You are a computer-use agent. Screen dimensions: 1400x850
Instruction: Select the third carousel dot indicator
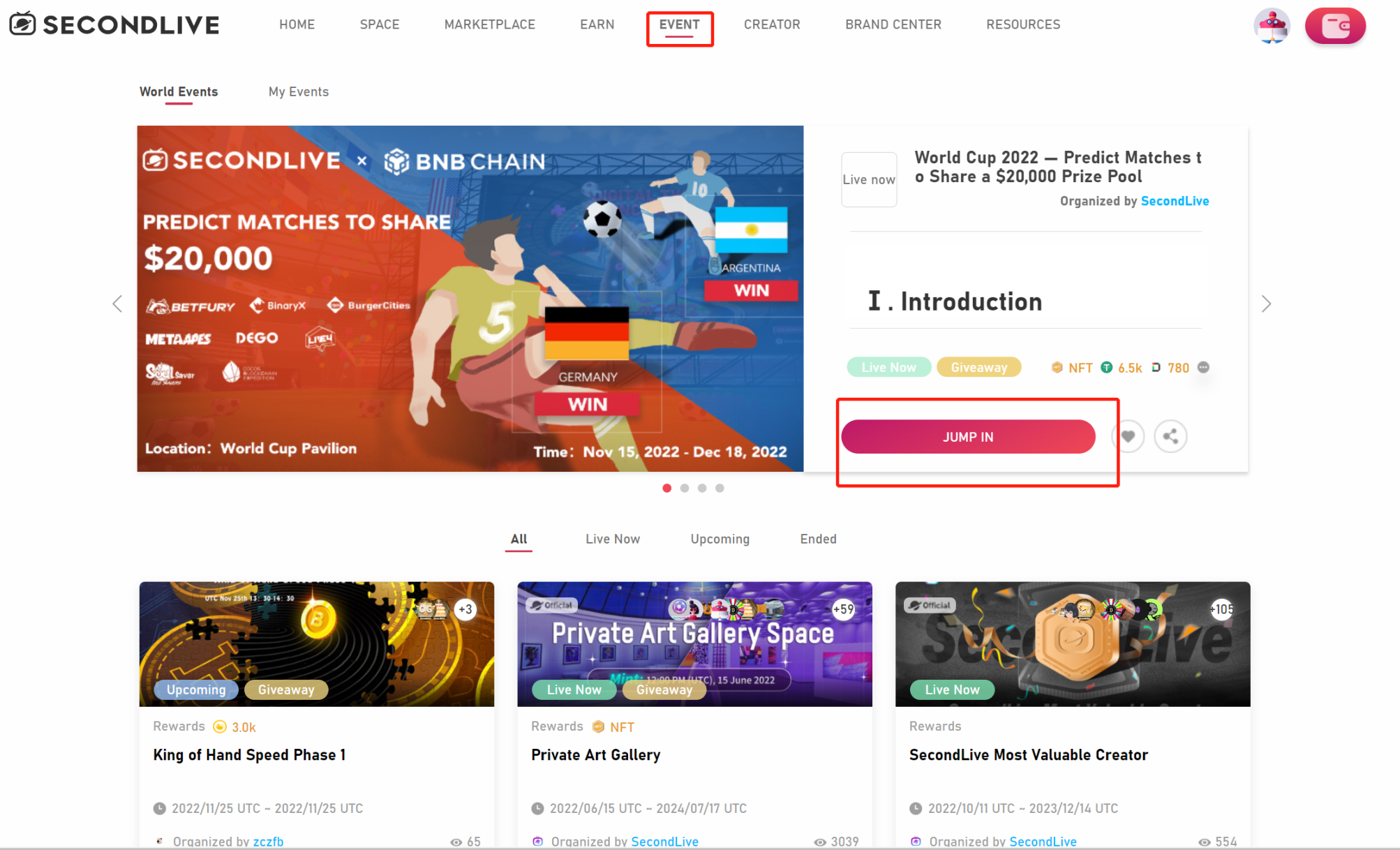702,488
